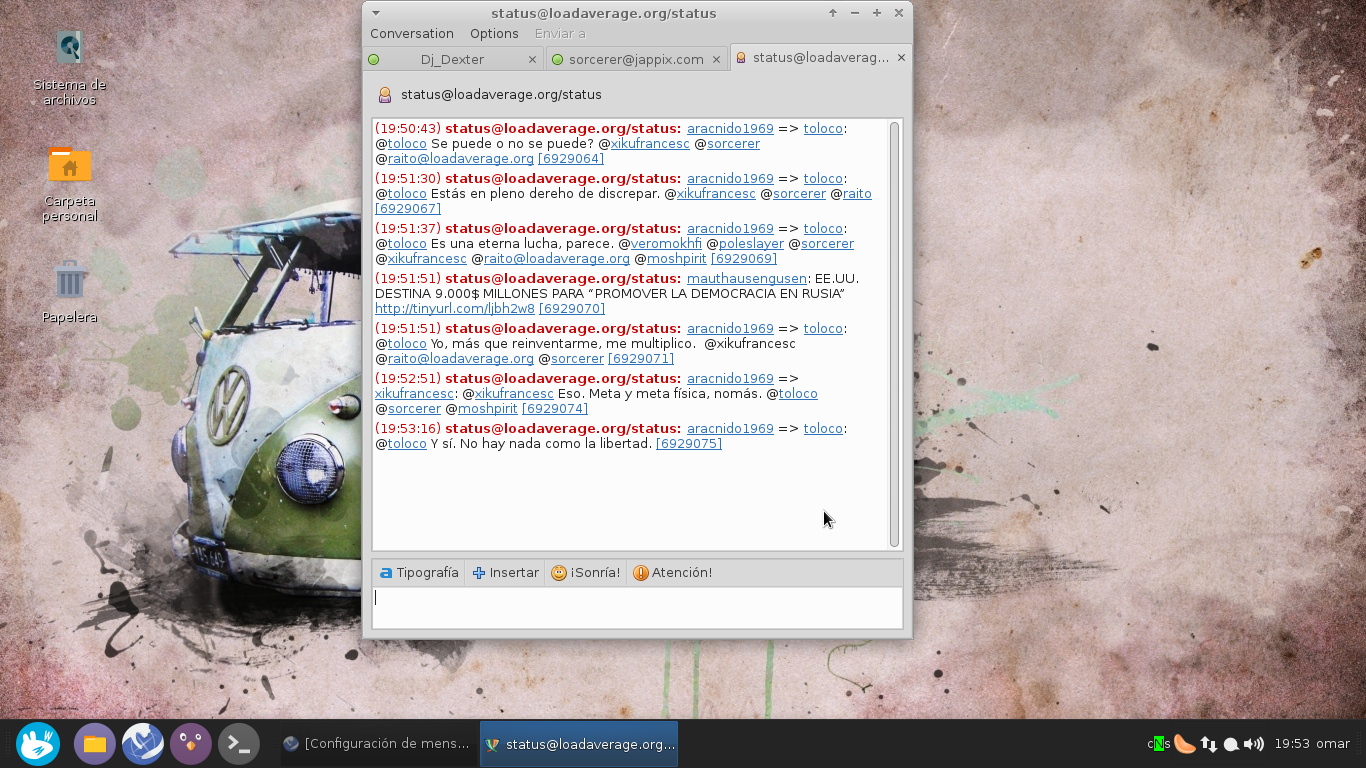This screenshot has width=1366, height=768.
Task: Click the 19:53 panel clock
Action: [x=1292, y=744]
